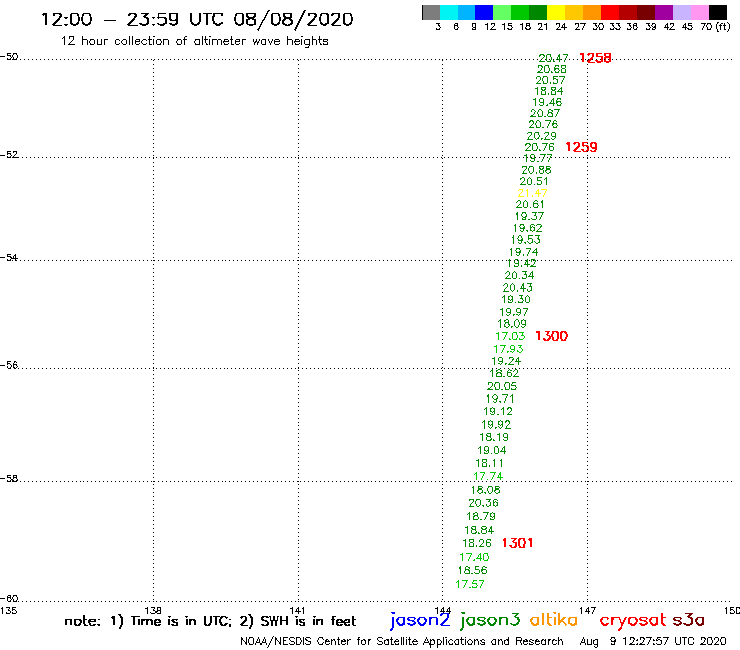Click the legend label '24'
This screenshot has width=740, height=650.
561,27
